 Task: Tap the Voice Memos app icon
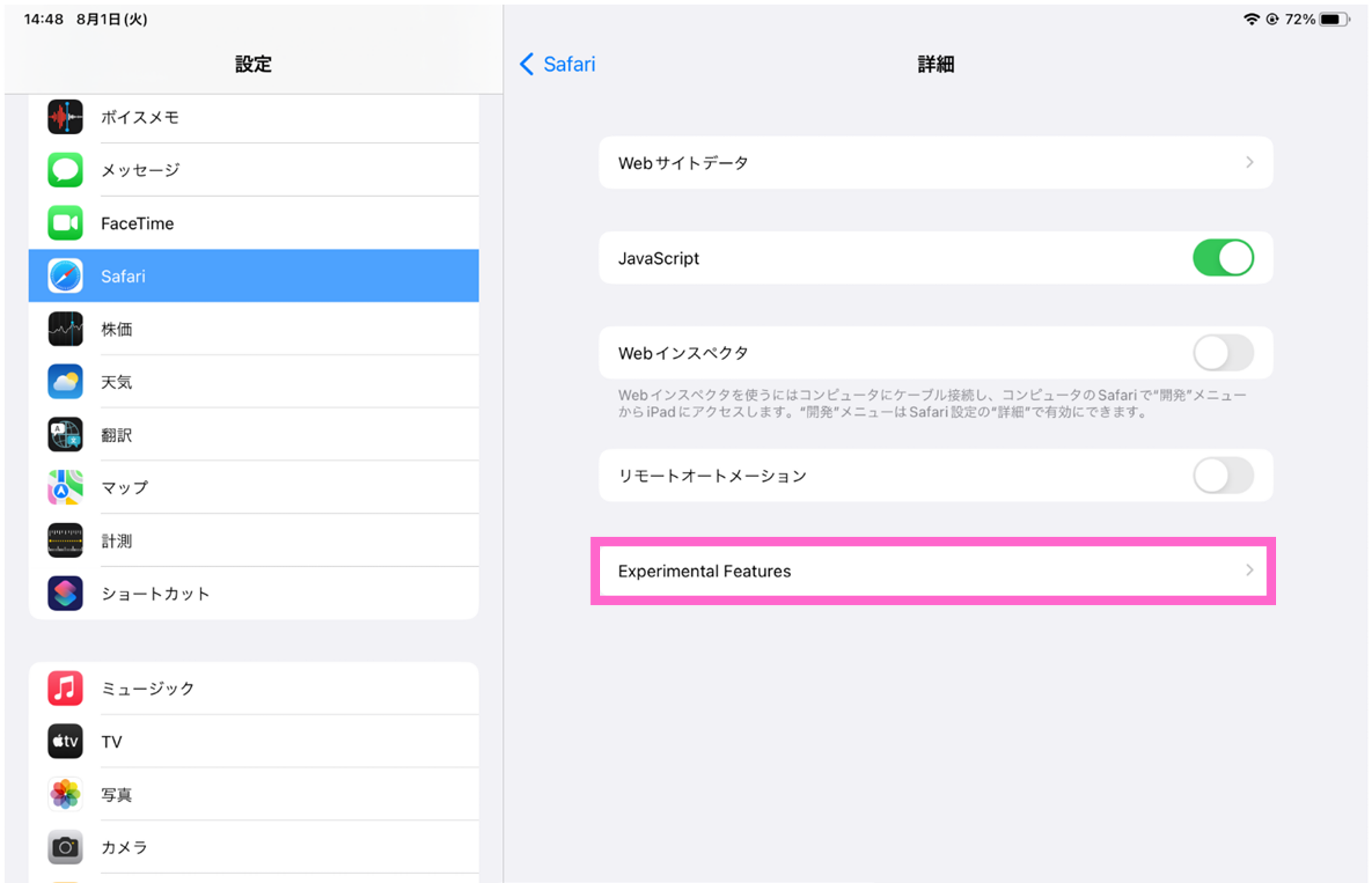(x=65, y=117)
